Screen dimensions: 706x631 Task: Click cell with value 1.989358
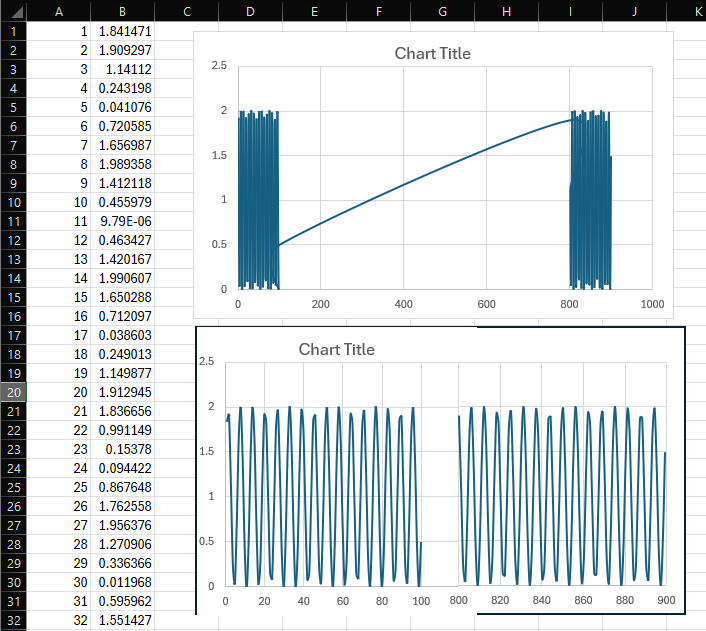point(122,164)
